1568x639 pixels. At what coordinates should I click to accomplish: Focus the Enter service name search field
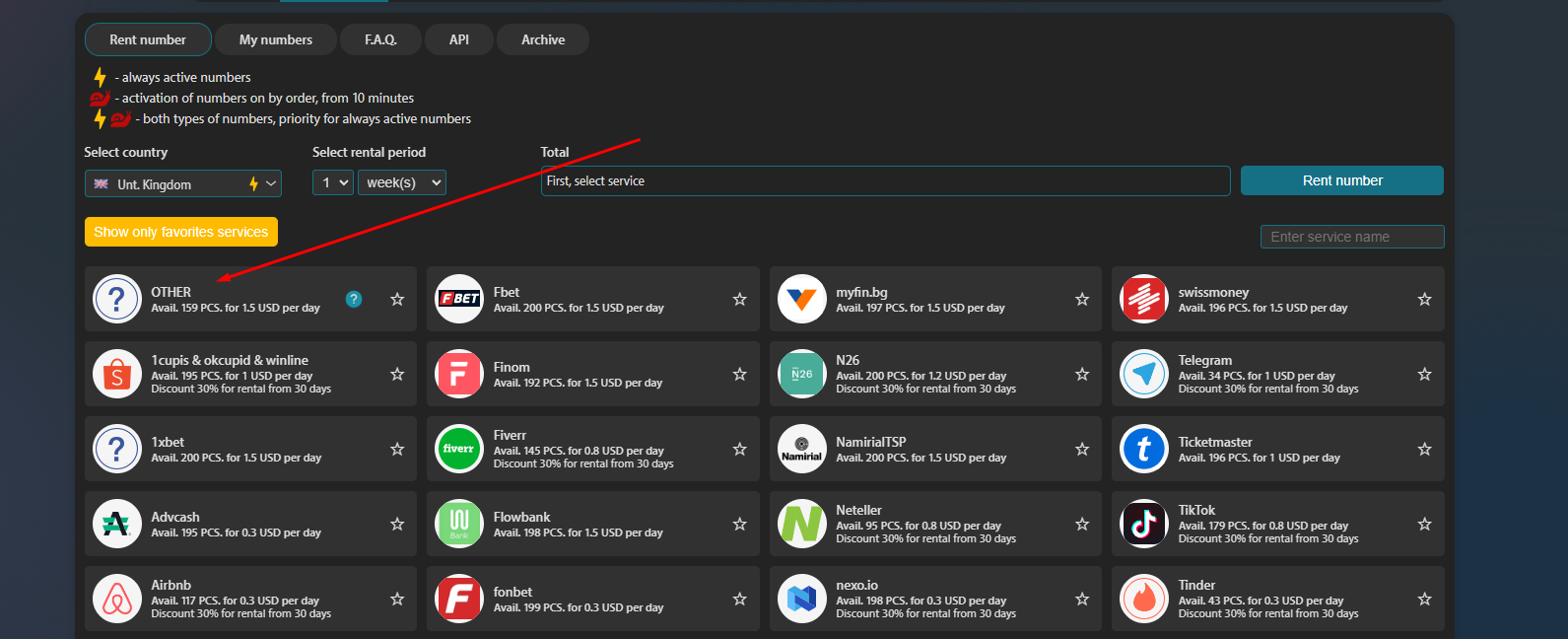click(x=1352, y=237)
